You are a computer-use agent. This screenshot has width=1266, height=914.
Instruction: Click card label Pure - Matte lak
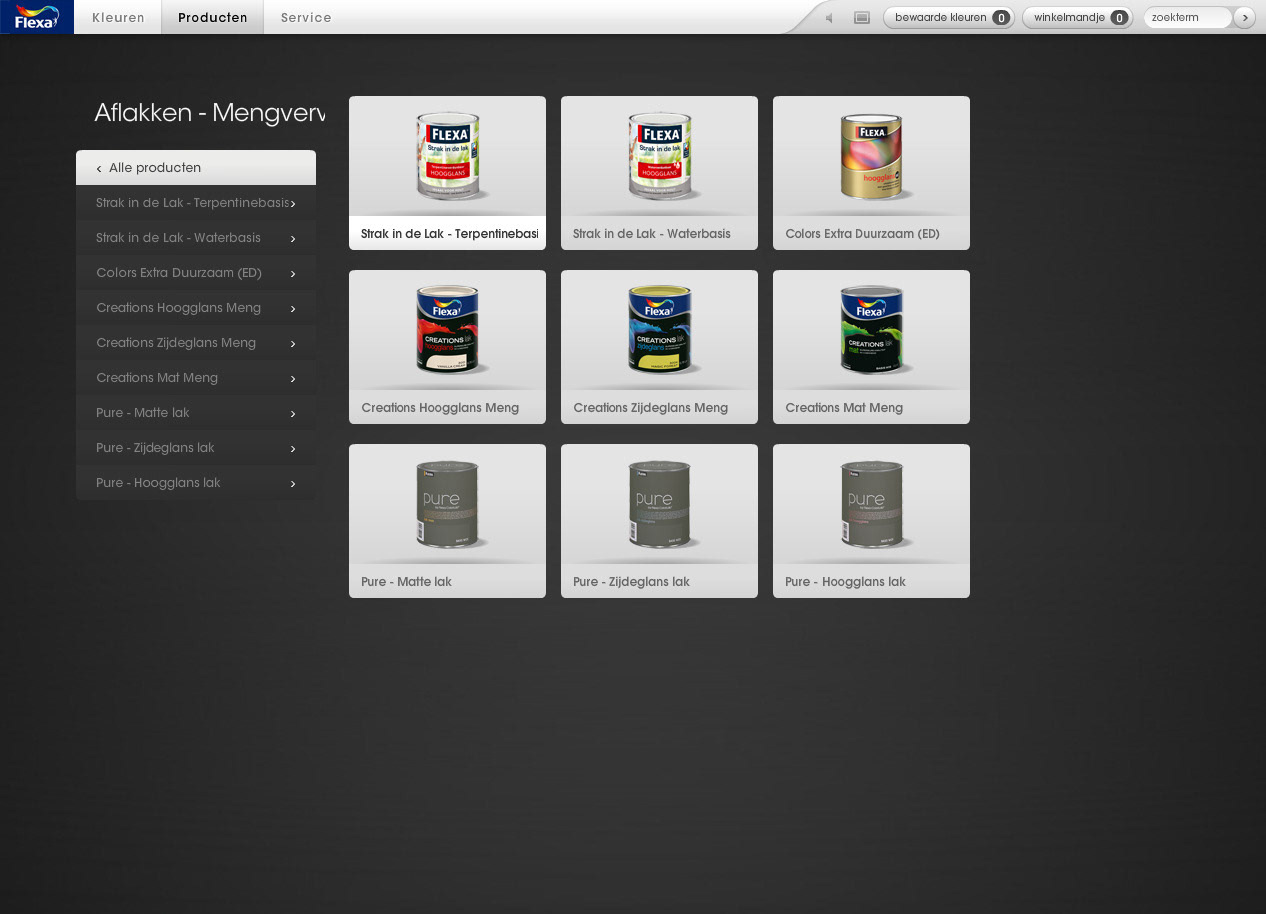coord(406,582)
